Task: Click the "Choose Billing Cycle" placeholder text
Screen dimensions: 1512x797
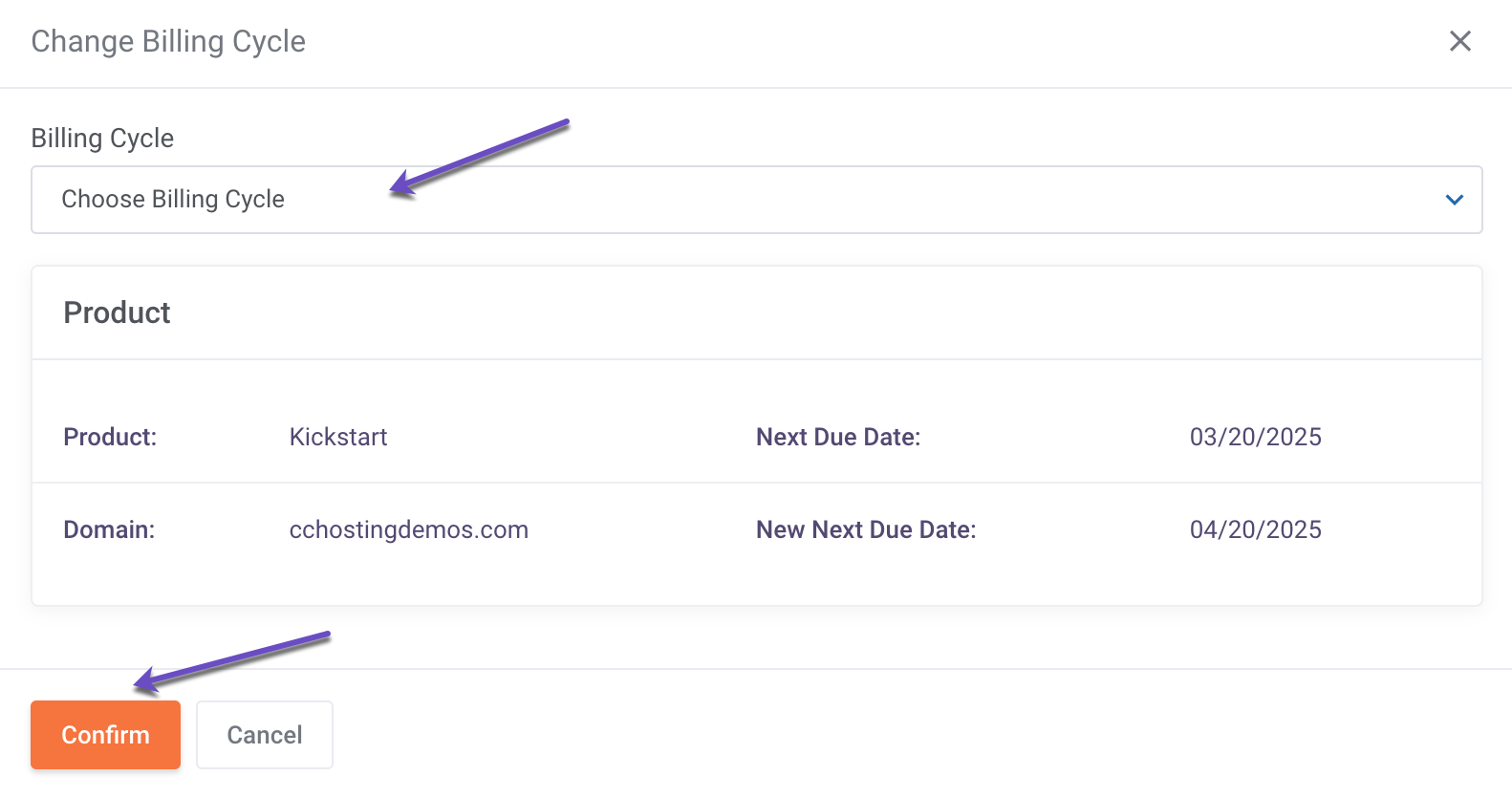Action: [173, 200]
